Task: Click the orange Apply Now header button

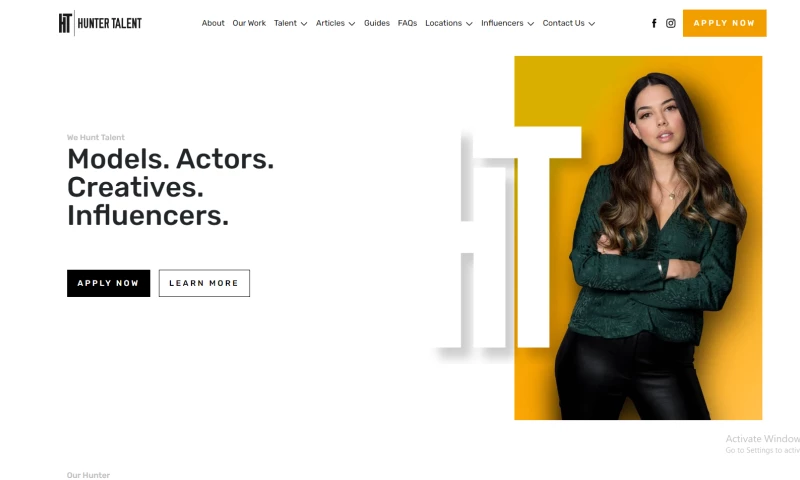Action: point(724,23)
